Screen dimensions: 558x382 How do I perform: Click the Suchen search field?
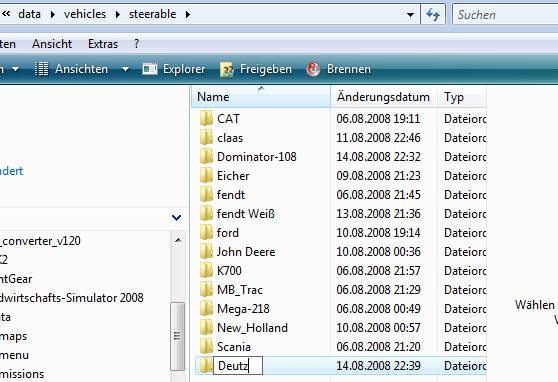tap(505, 15)
